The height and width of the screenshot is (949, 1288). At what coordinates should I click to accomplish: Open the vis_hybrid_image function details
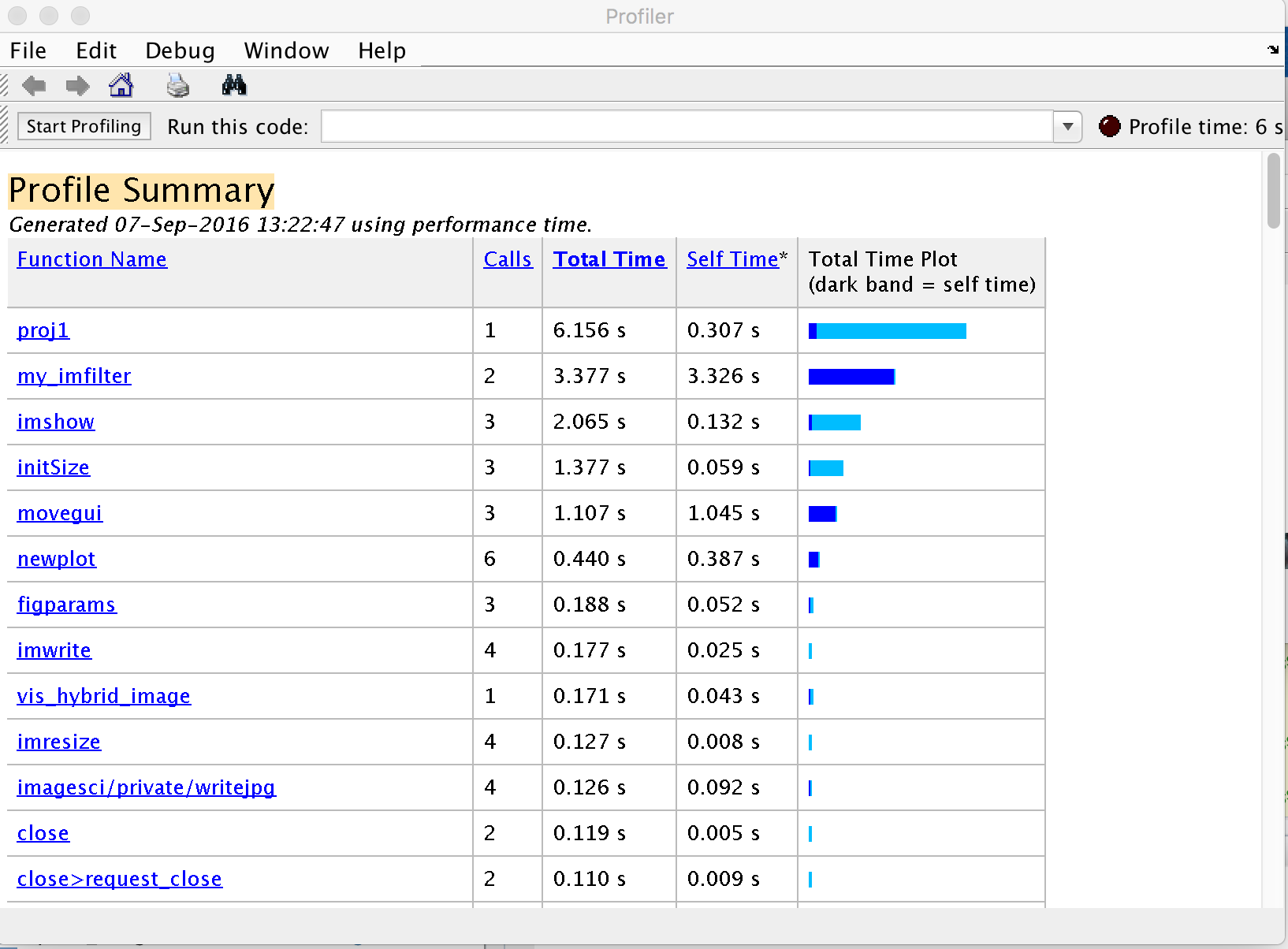pos(104,696)
